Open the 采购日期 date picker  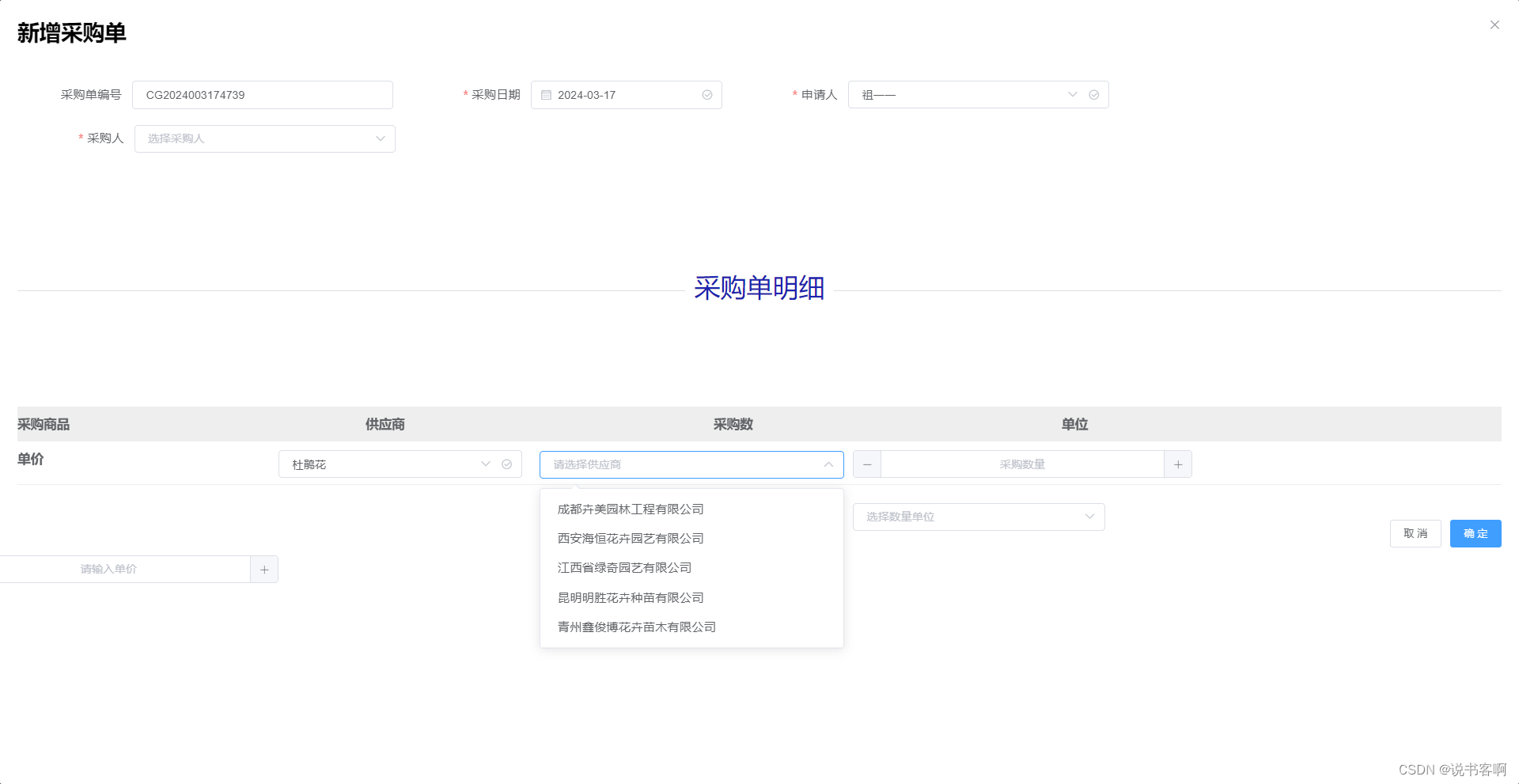(x=627, y=95)
